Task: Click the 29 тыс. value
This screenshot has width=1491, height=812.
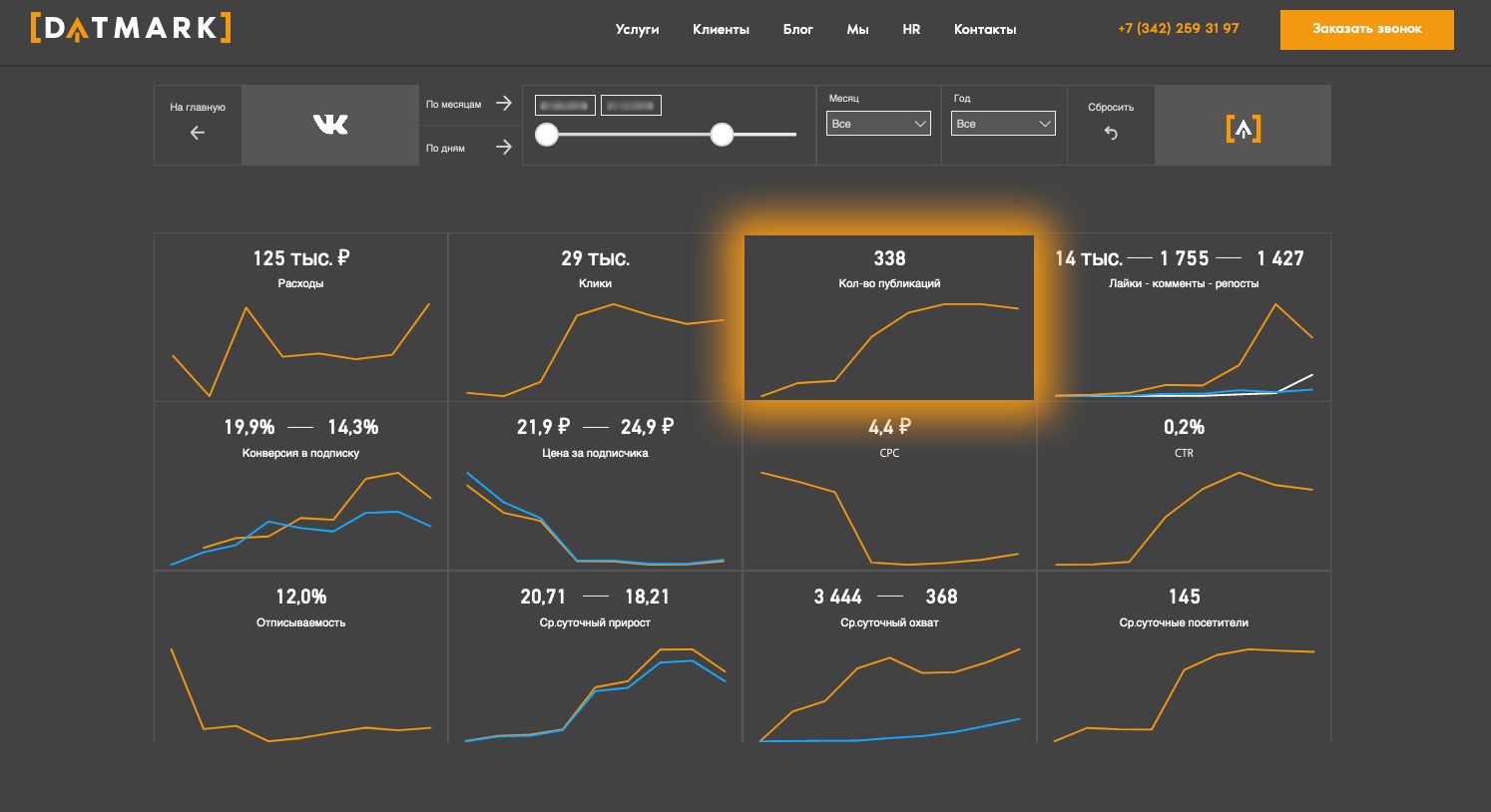Action: (595, 258)
